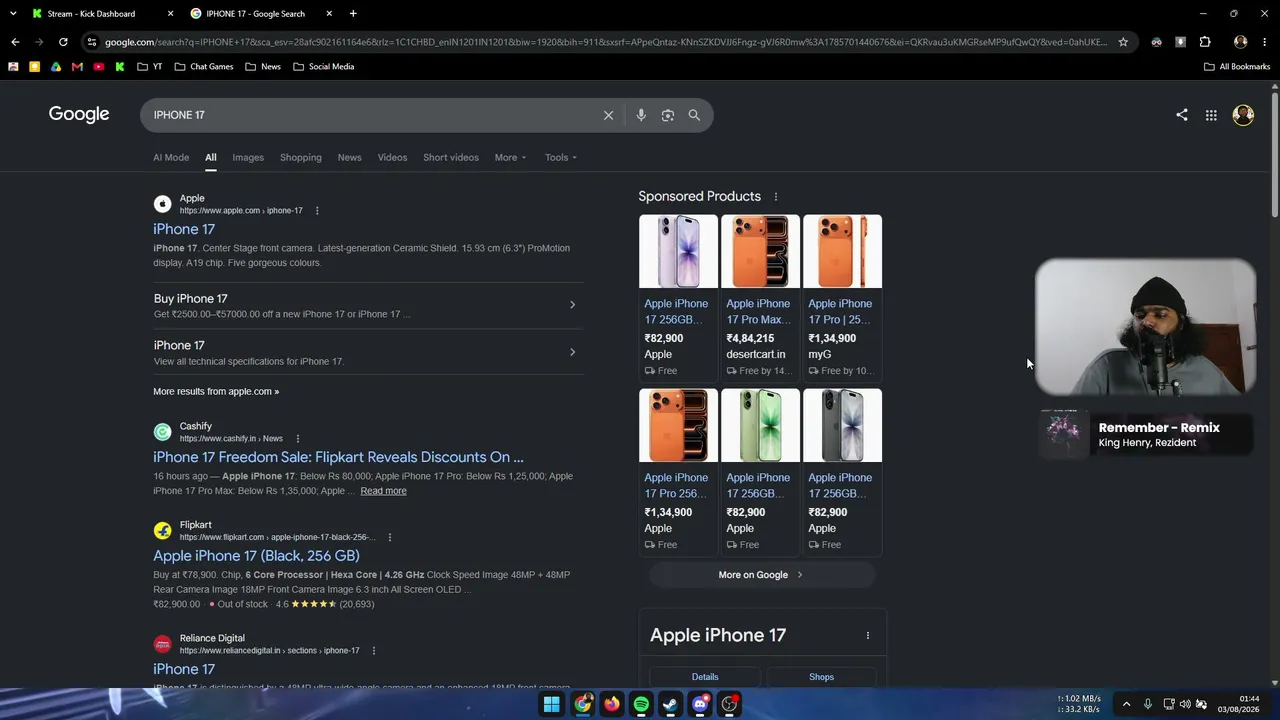1280x720 pixels.
Task: Open Spotify from the taskbar
Action: tap(641, 704)
